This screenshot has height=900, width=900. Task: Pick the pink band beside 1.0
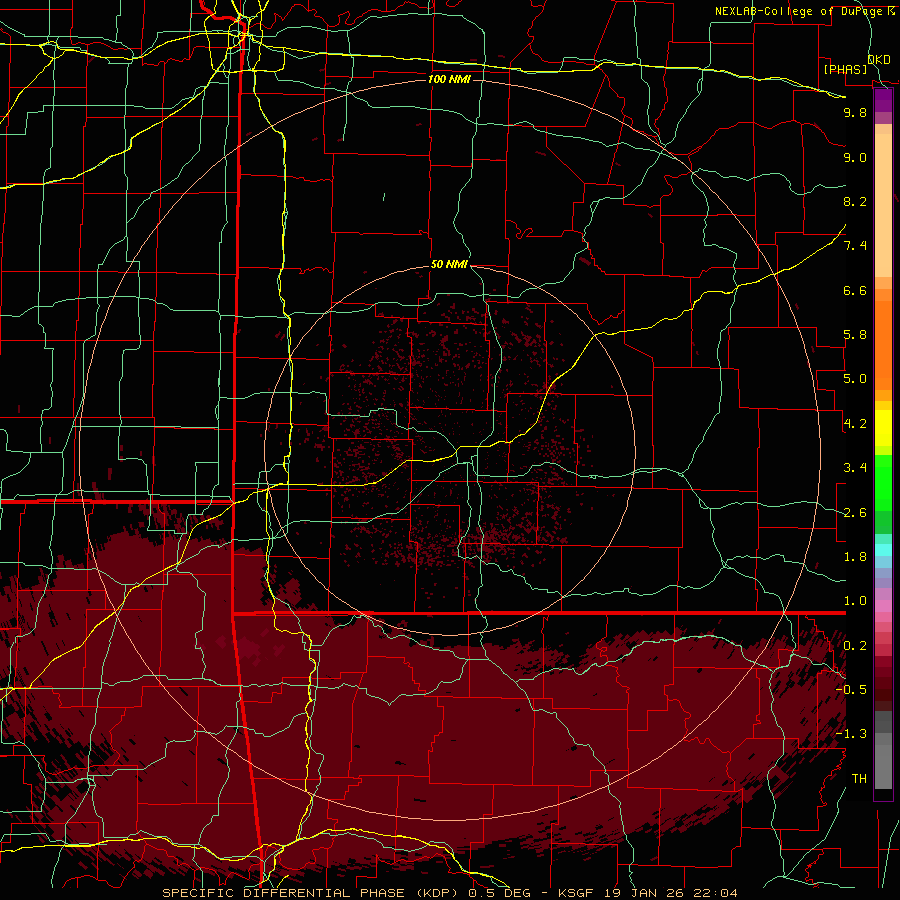(x=883, y=606)
